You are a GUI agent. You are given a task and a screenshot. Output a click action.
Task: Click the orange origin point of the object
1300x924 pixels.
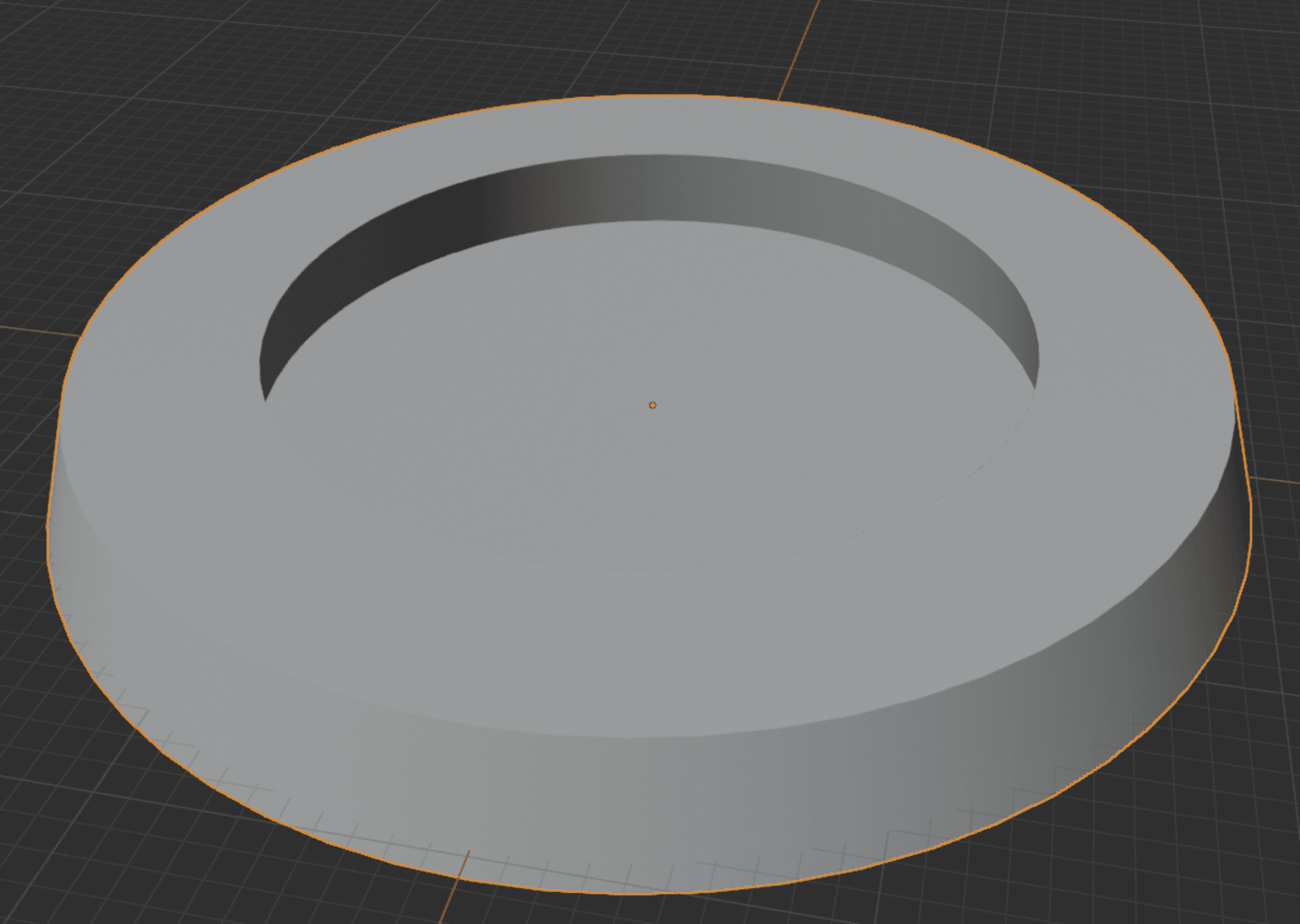(x=653, y=405)
